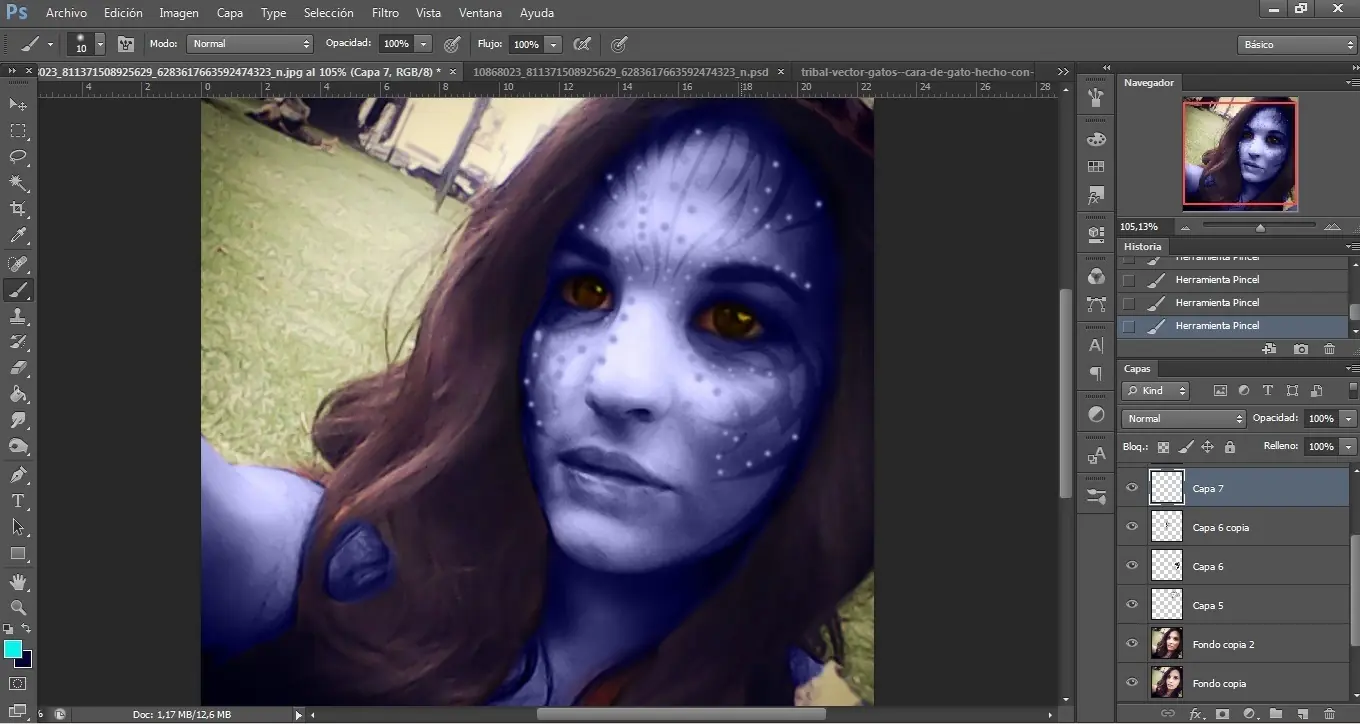Select the Eyedropper tool
The width and height of the screenshot is (1360, 724).
tap(18, 236)
